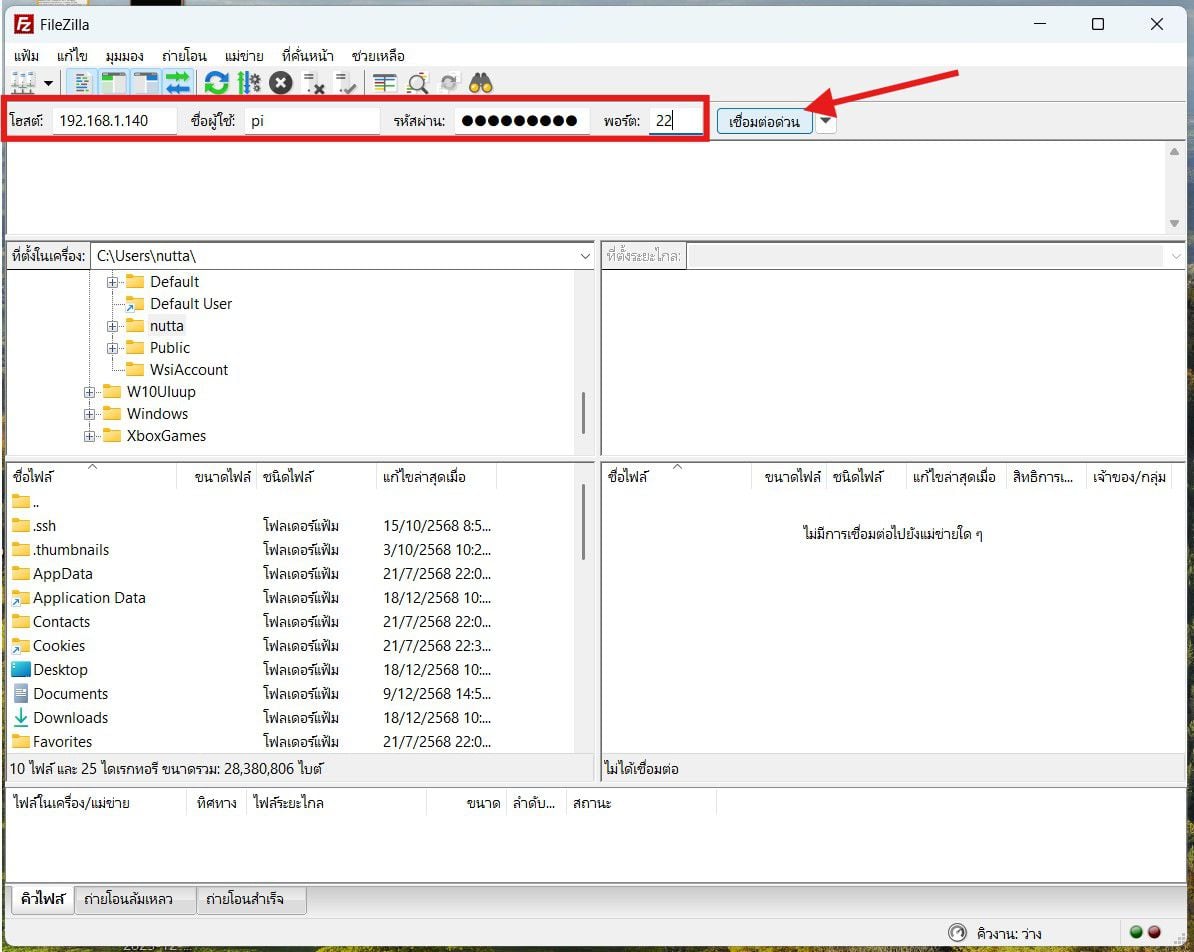
Task: Toggle remote directory tree display
Action: tap(145, 82)
